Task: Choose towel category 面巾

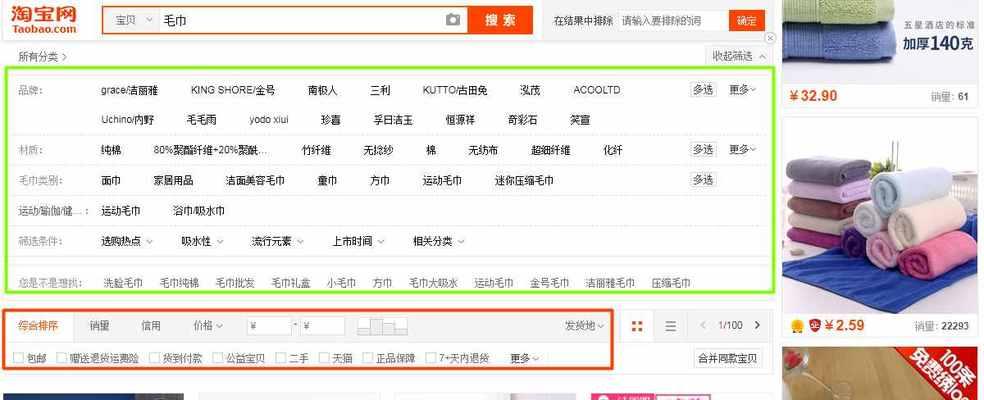Action: 111,180
